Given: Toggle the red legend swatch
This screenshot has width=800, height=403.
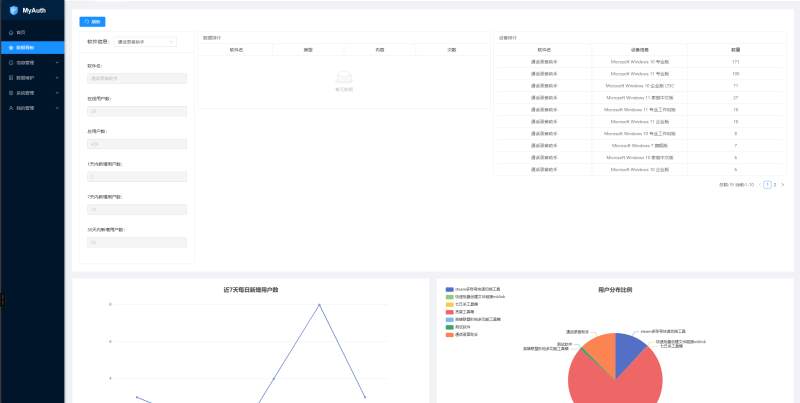Looking at the screenshot, I should click(449, 312).
